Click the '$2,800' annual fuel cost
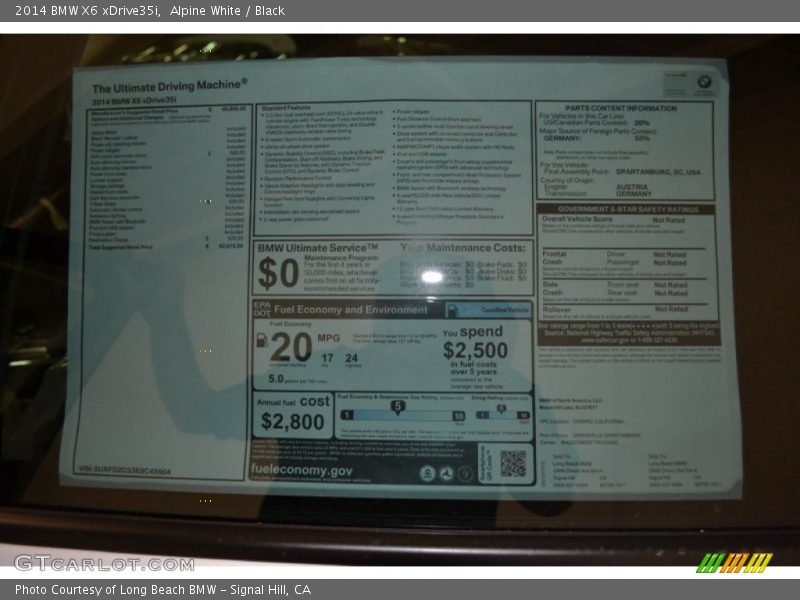The image size is (800, 600). point(292,422)
